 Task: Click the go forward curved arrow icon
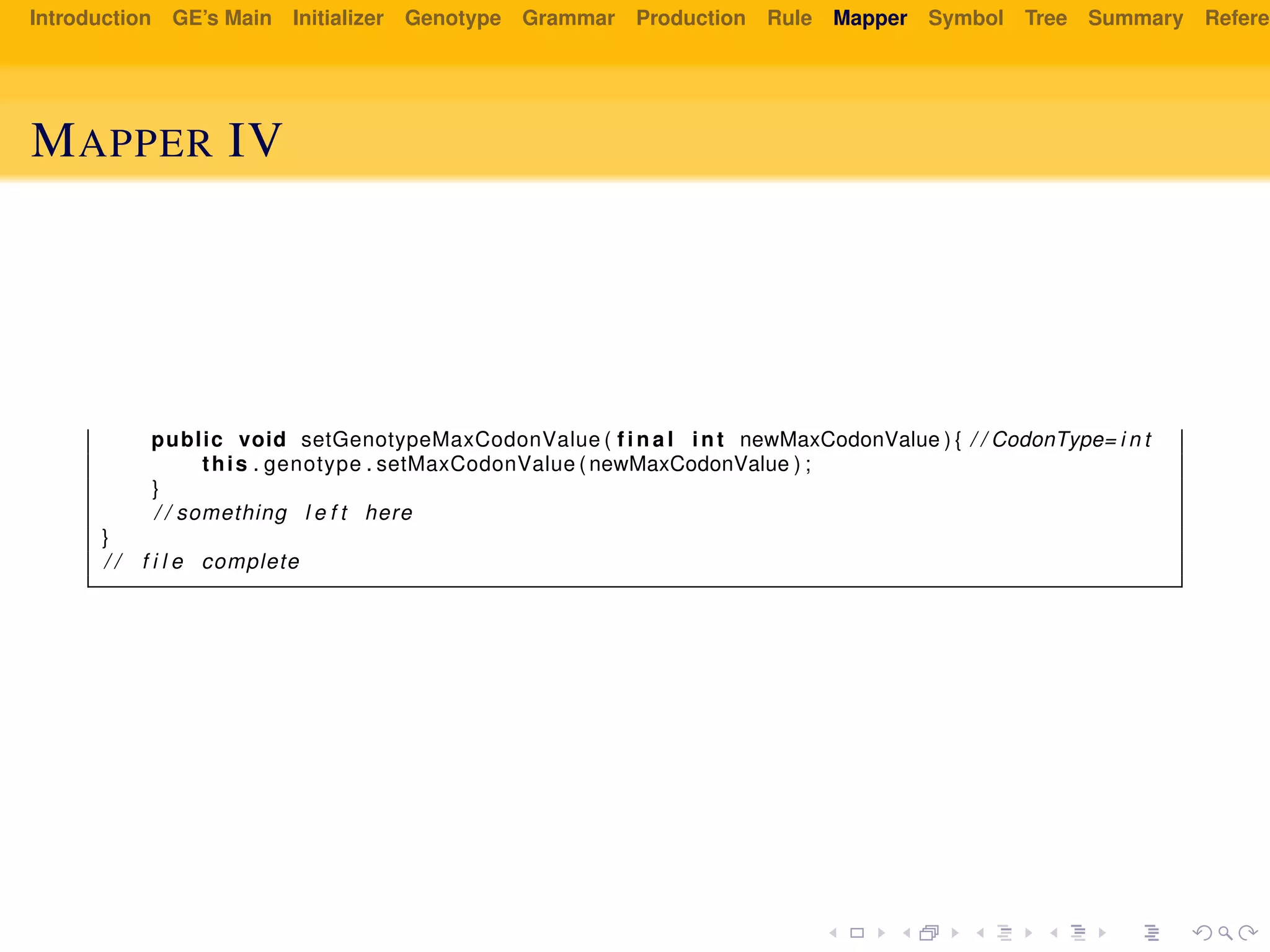click(x=1248, y=933)
